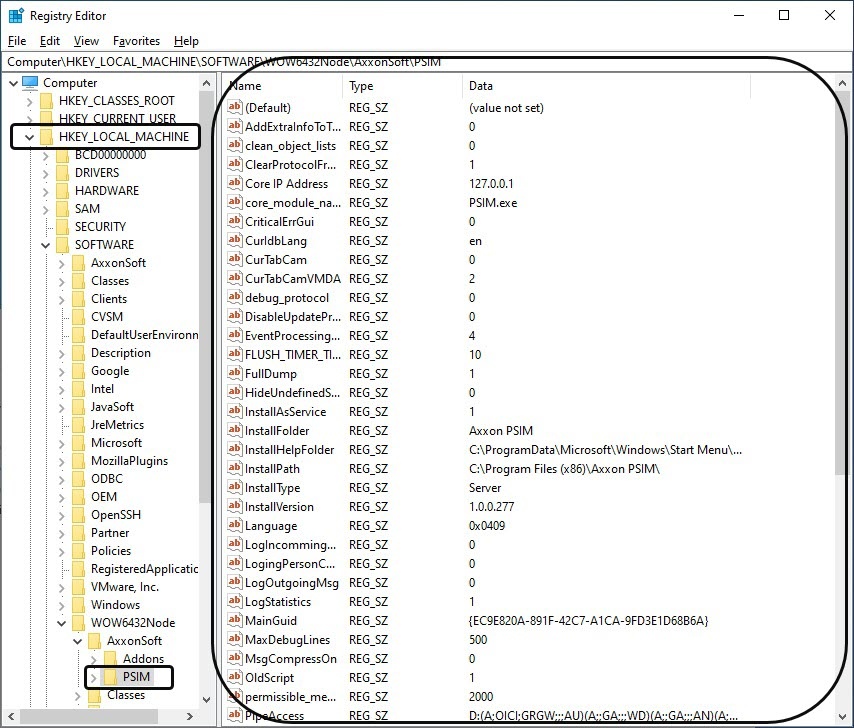Click the string icon next to (Default) value
The image size is (854, 728).
coord(235,108)
